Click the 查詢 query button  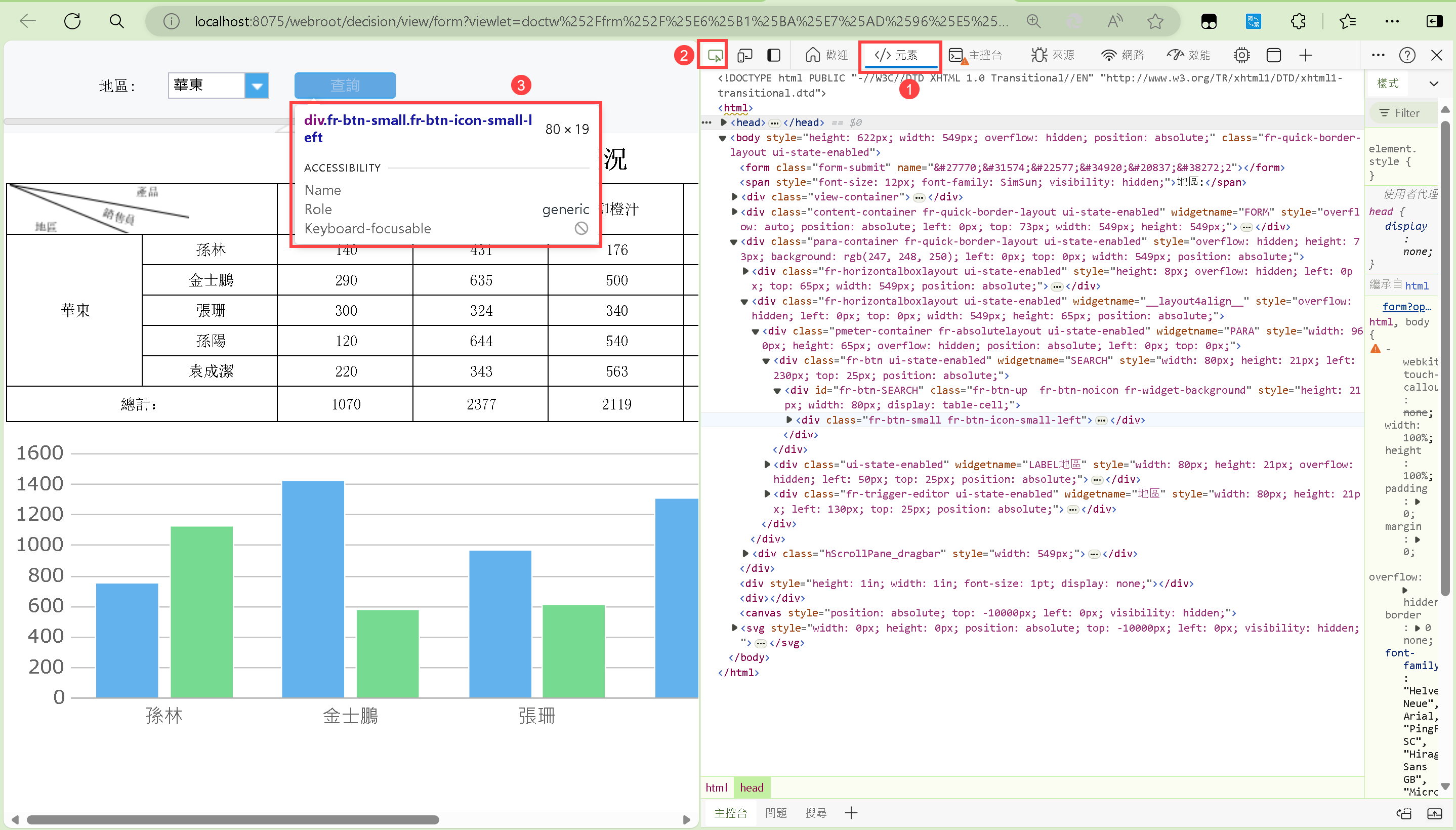coord(345,86)
